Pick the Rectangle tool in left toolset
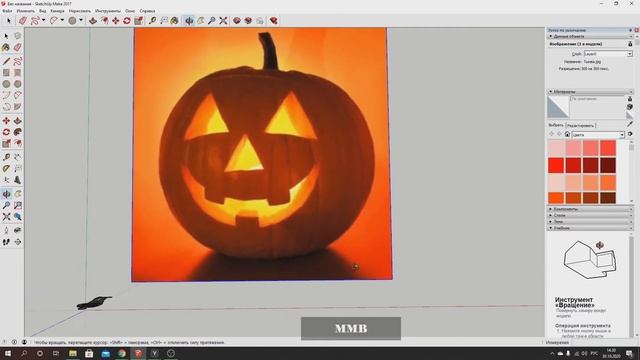Viewport: 640px width, 360px height. (x=6, y=73)
